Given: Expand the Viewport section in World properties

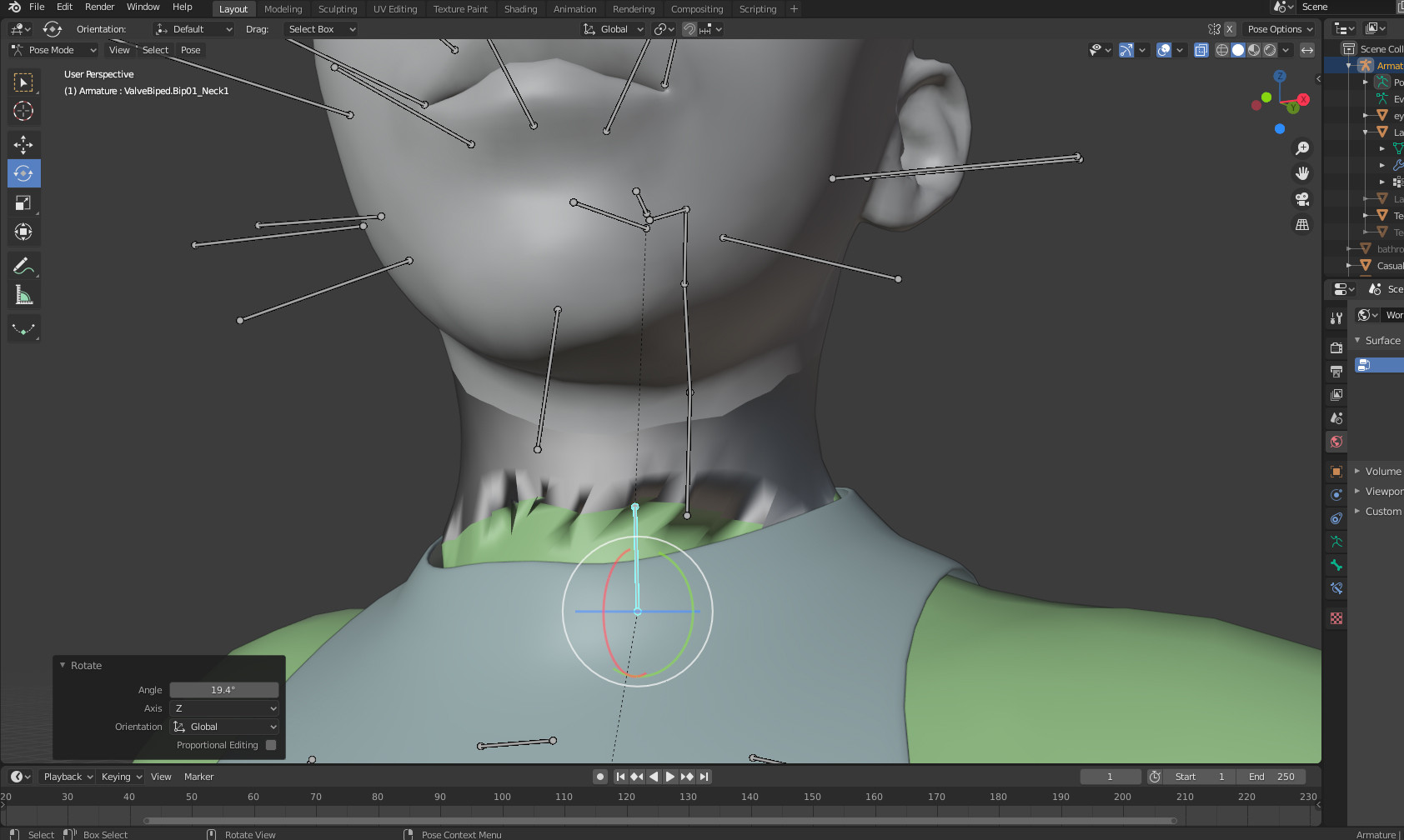Looking at the screenshot, I should click(1357, 492).
